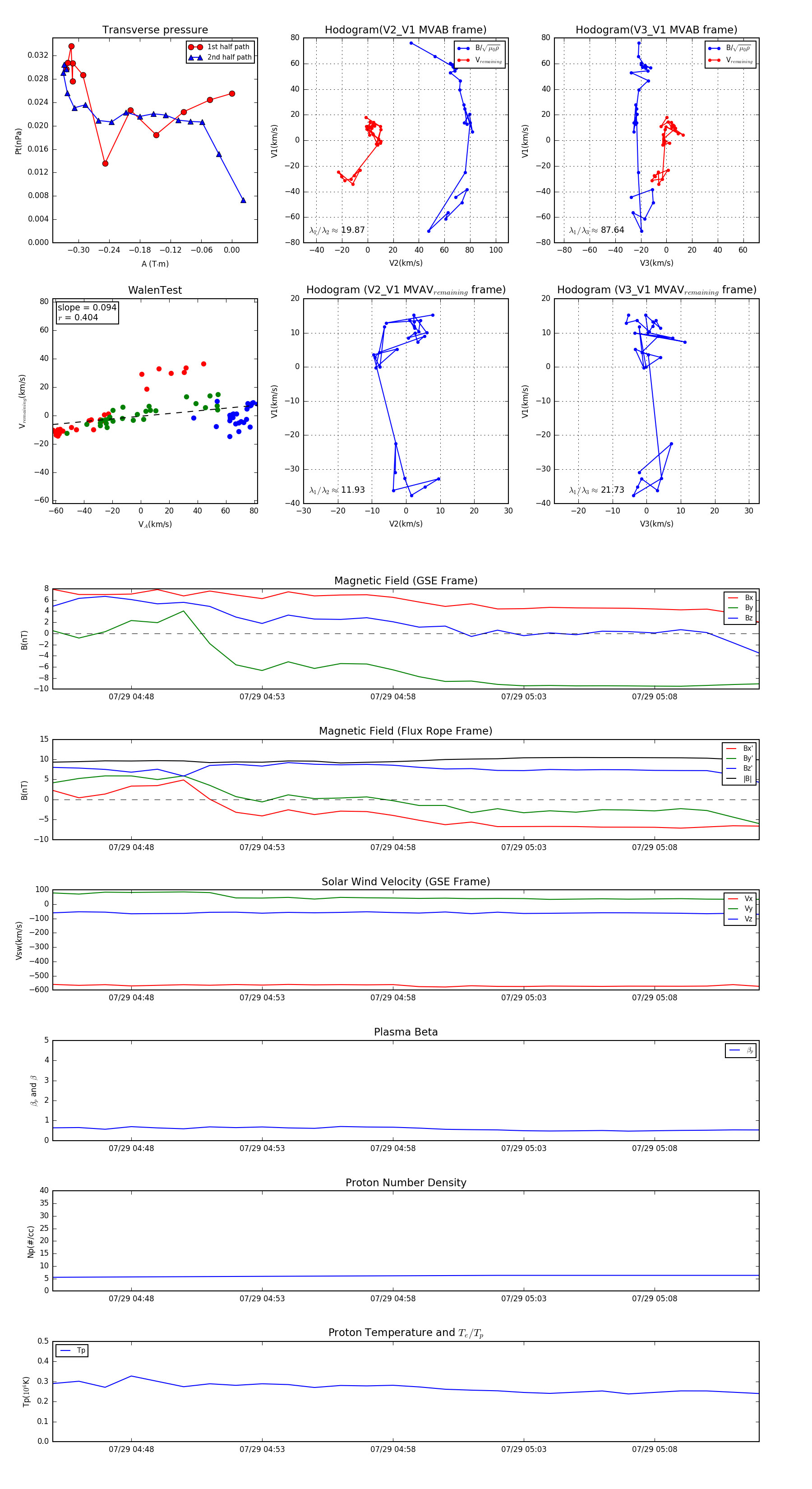Viewport: 812px width, 1489px height.
Task: Select the Vz legend entry
Action: pyautogui.click(x=740, y=919)
